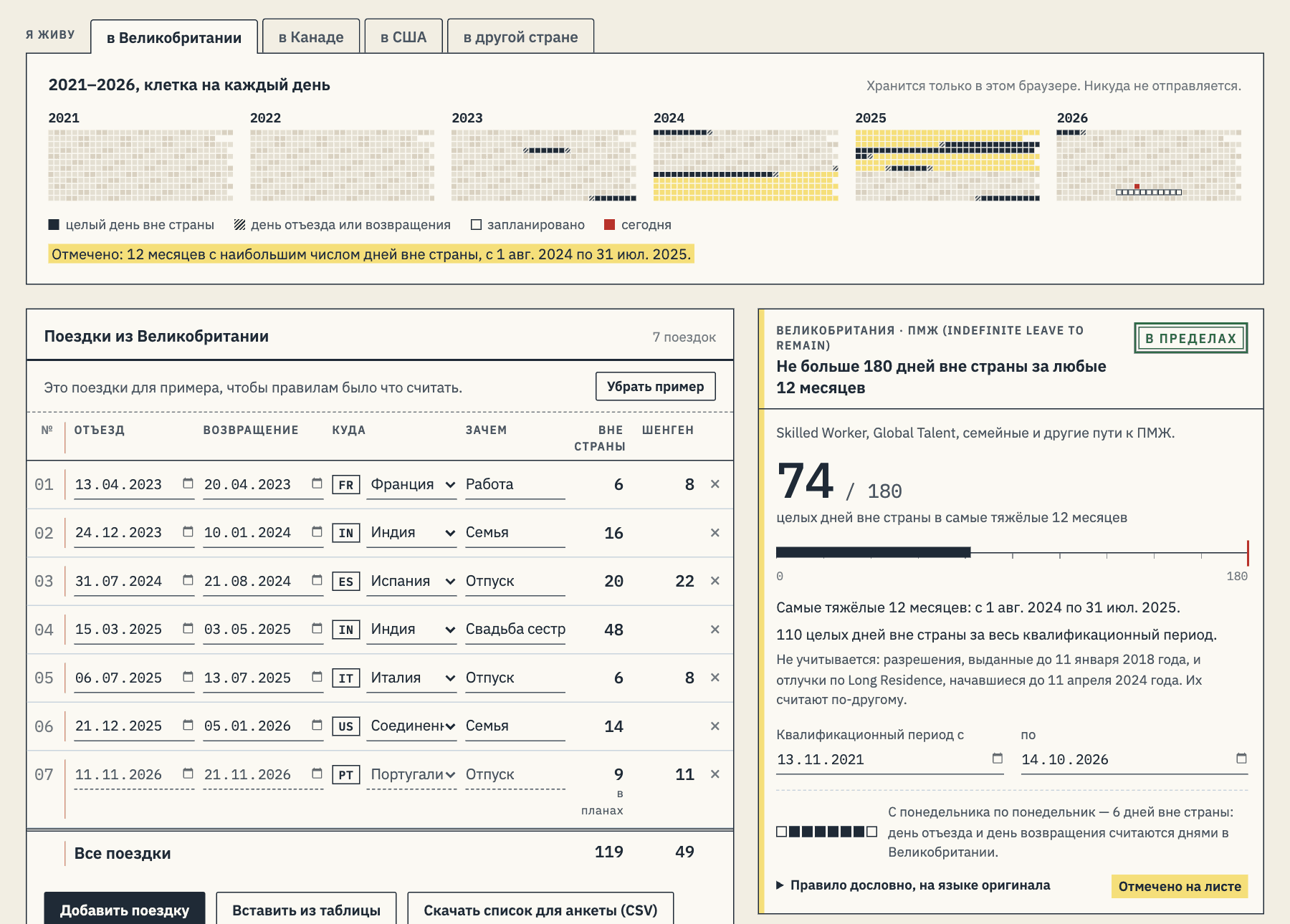The width and height of the screenshot is (1290, 924).
Task: Open calendar picker for departure 15.03.2025
Action: click(188, 628)
